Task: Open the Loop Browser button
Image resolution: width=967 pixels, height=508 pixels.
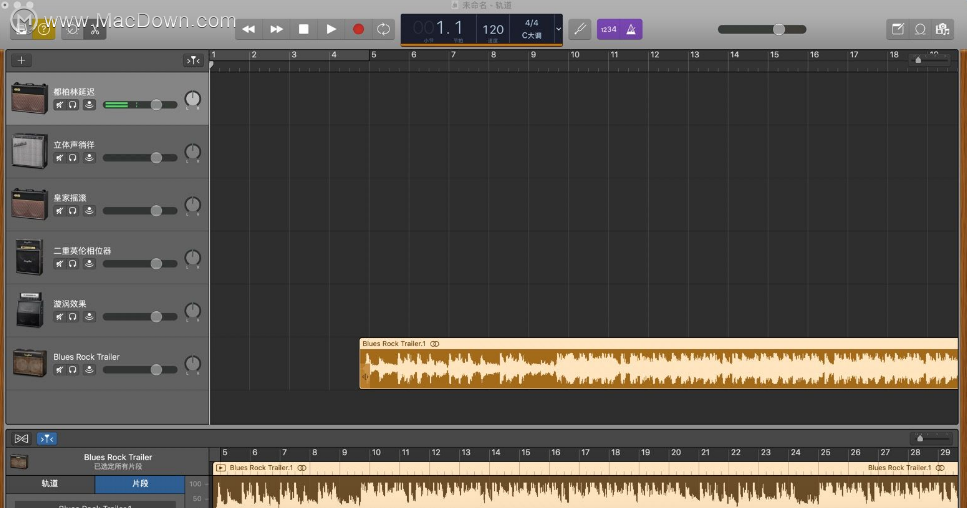Action: 920,29
